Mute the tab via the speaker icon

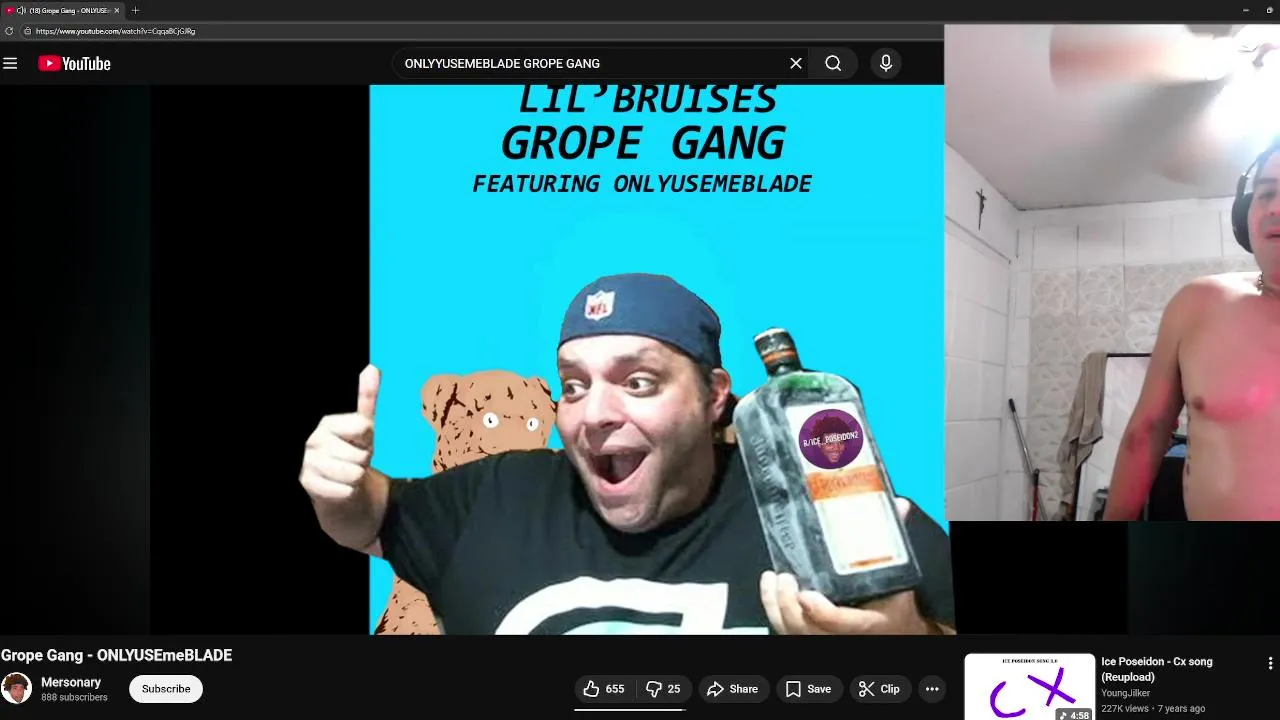[x=21, y=10]
